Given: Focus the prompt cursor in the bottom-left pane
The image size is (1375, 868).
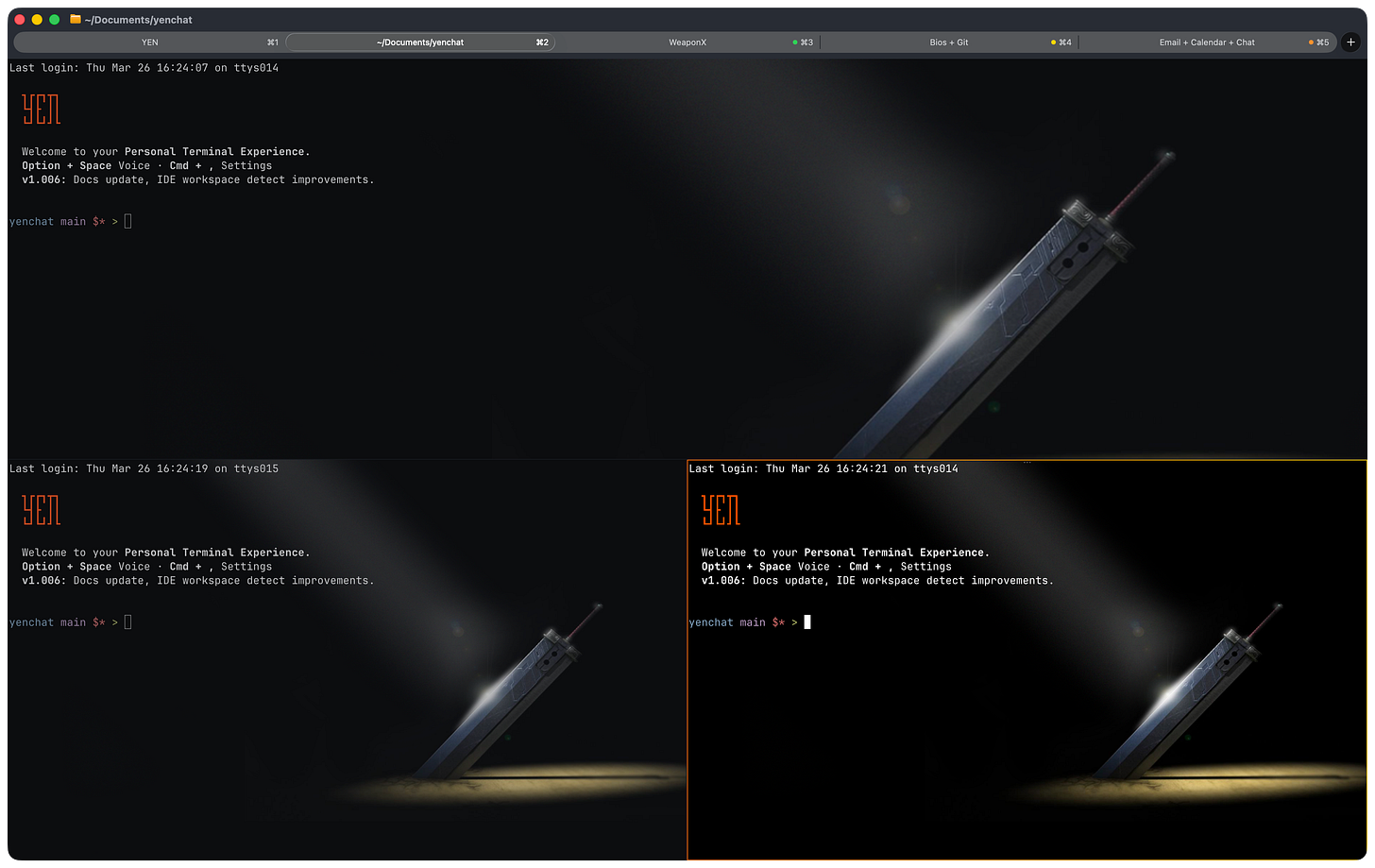Looking at the screenshot, I should click(128, 621).
